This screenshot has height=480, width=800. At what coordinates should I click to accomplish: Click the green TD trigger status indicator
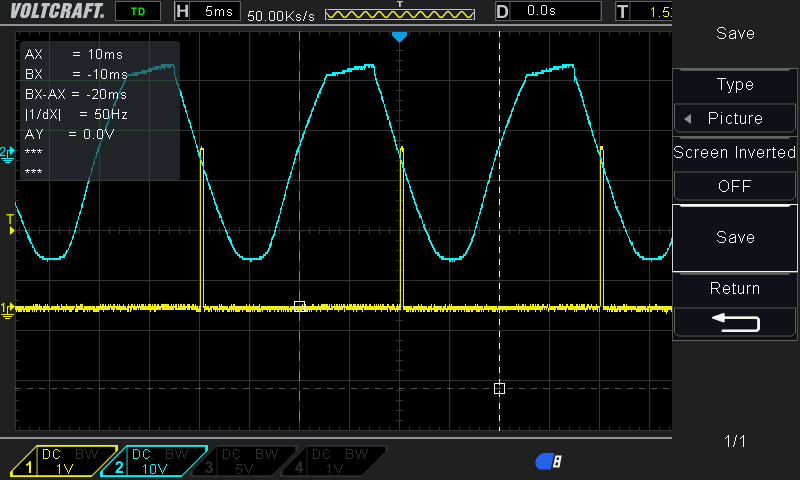[137, 12]
